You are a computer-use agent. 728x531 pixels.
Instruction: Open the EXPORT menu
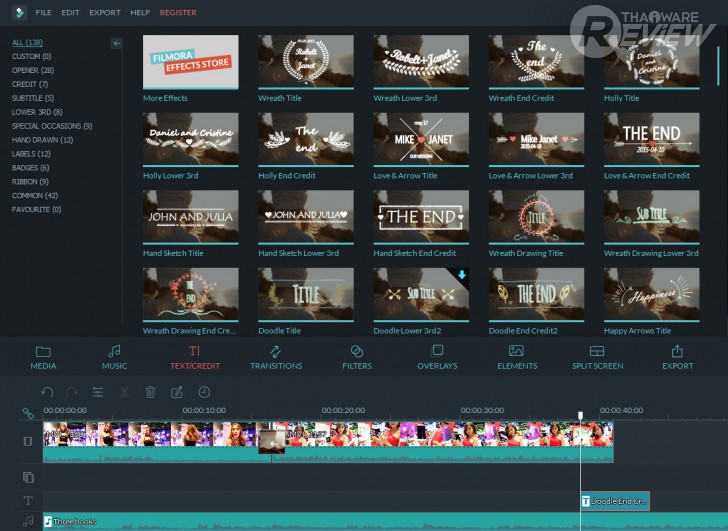(104, 13)
